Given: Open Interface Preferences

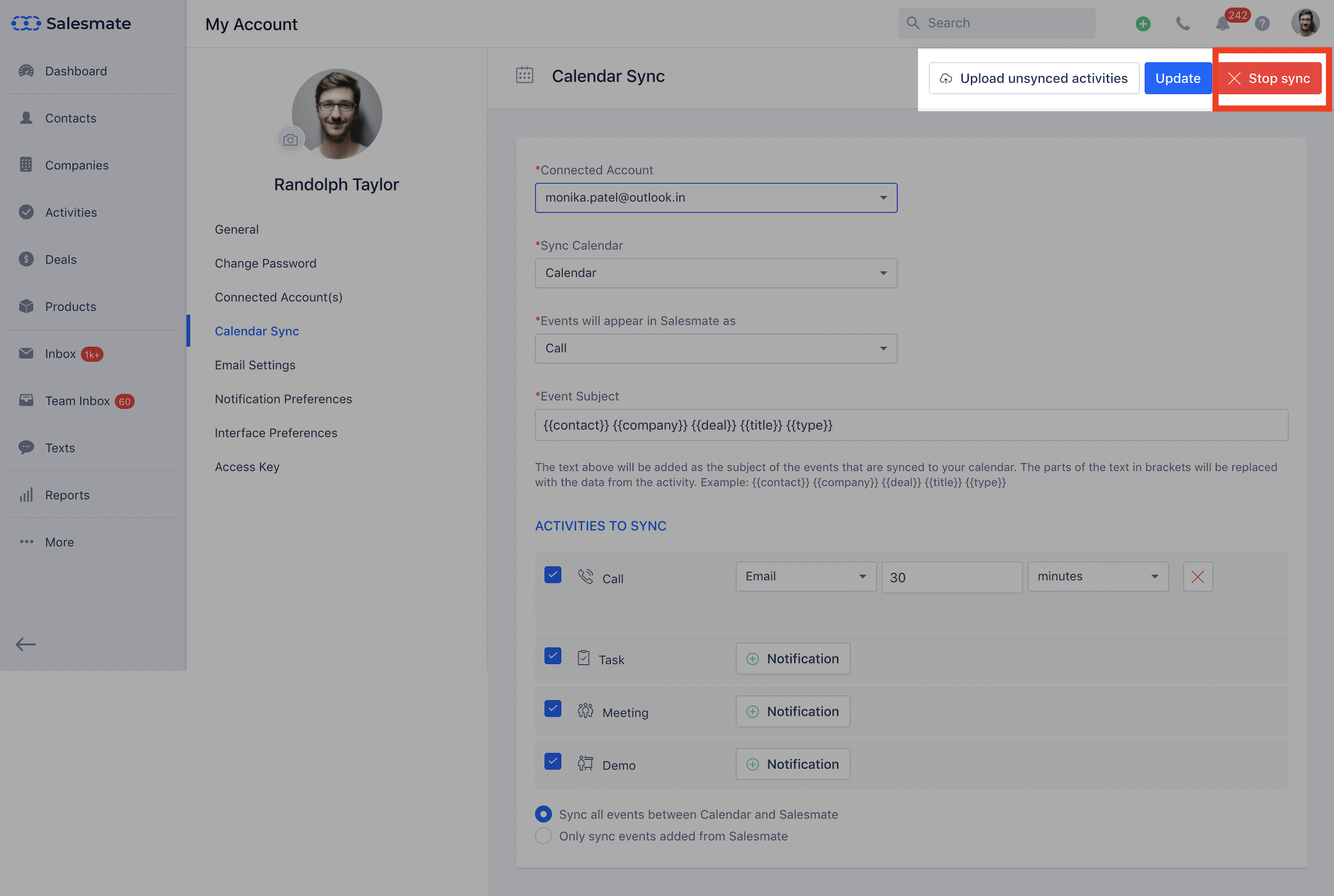Looking at the screenshot, I should 276,433.
